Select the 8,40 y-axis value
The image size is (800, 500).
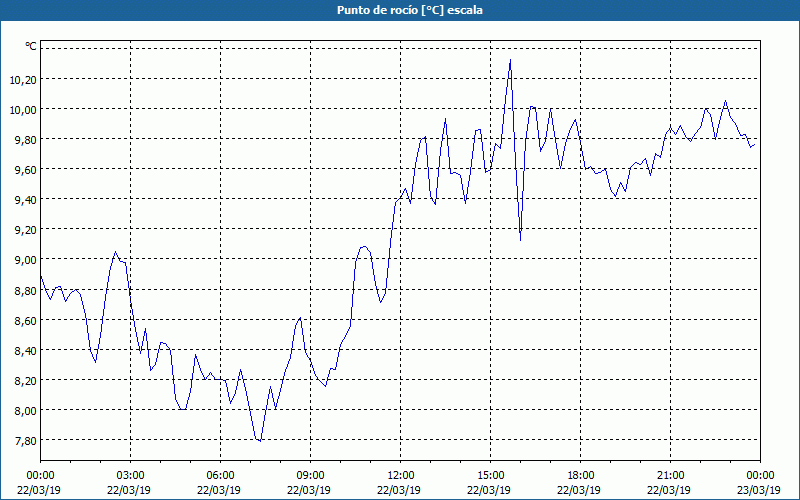[x=27, y=351]
